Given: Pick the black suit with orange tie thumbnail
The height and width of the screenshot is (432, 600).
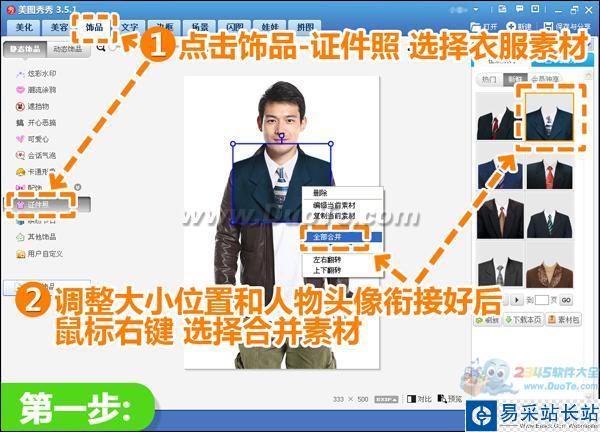Looking at the screenshot, I should point(549,166).
